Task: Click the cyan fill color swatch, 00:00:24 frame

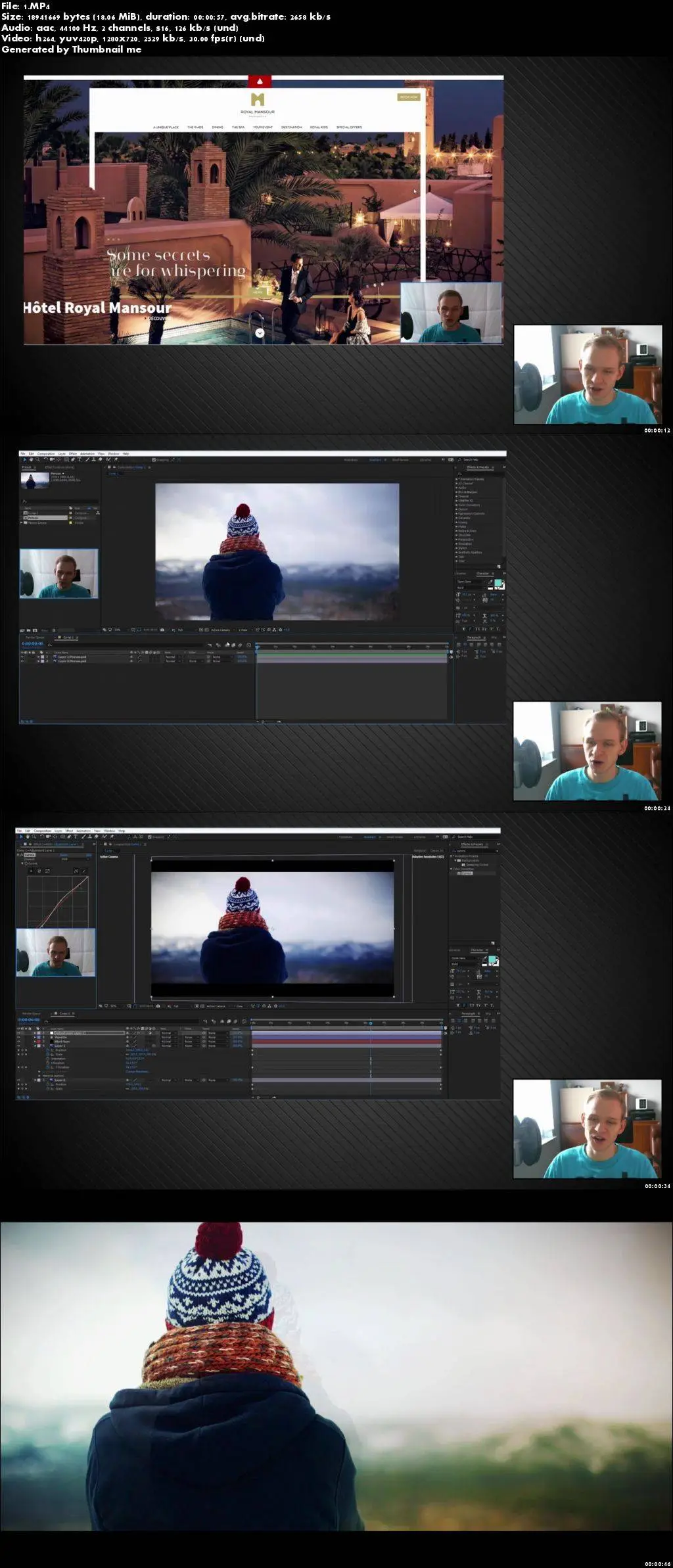Action: point(498,583)
